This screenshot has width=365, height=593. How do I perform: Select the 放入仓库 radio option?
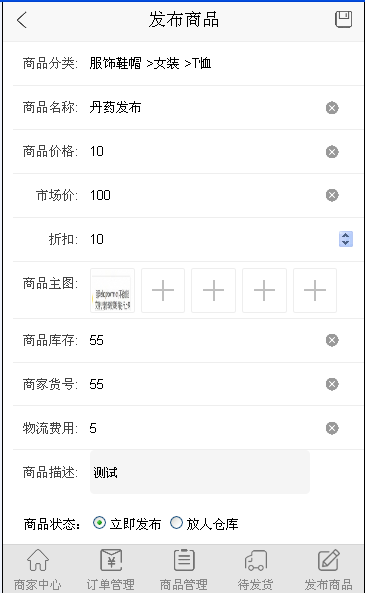pos(176,523)
